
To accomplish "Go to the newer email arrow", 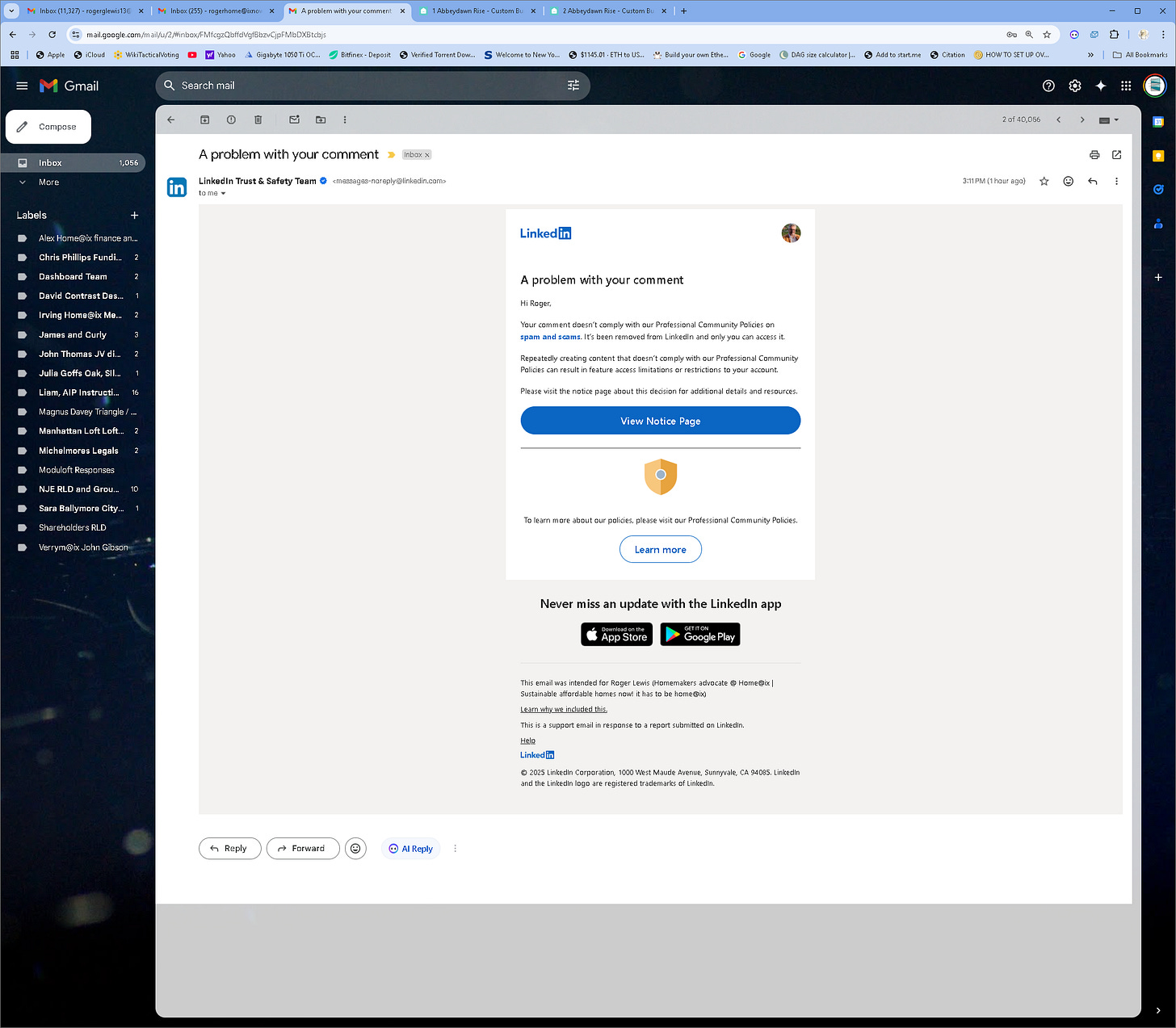I will [x=1058, y=120].
